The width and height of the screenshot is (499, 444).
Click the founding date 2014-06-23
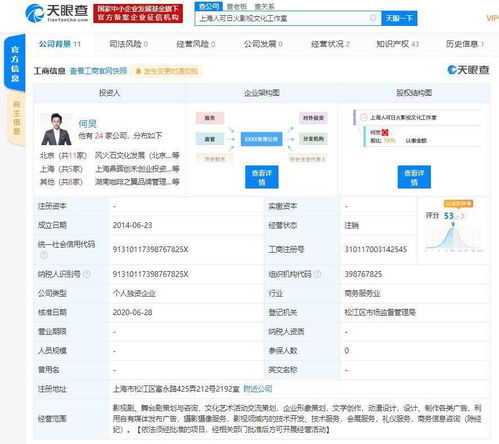point(132,225)
